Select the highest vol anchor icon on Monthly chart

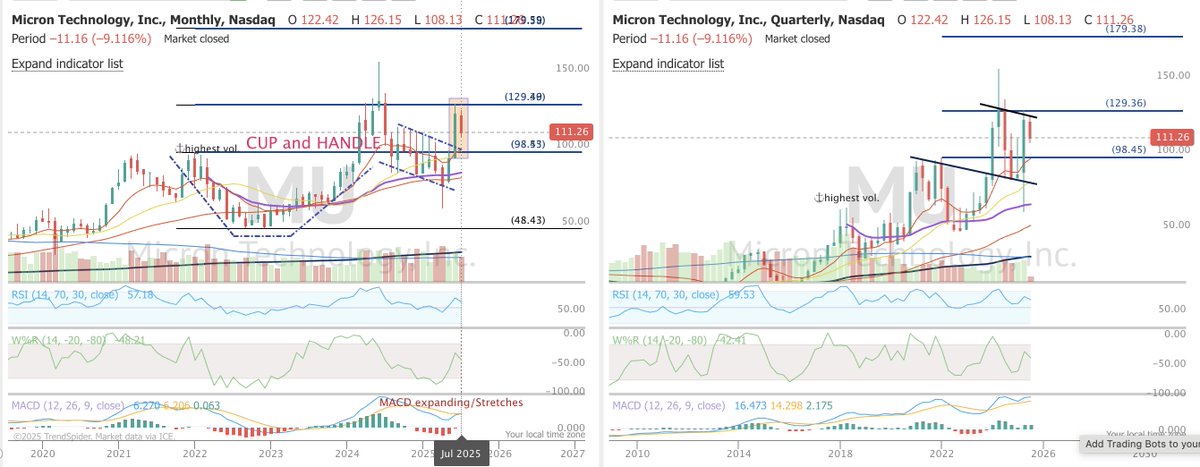pyautogui.click(x=180, y=149)
